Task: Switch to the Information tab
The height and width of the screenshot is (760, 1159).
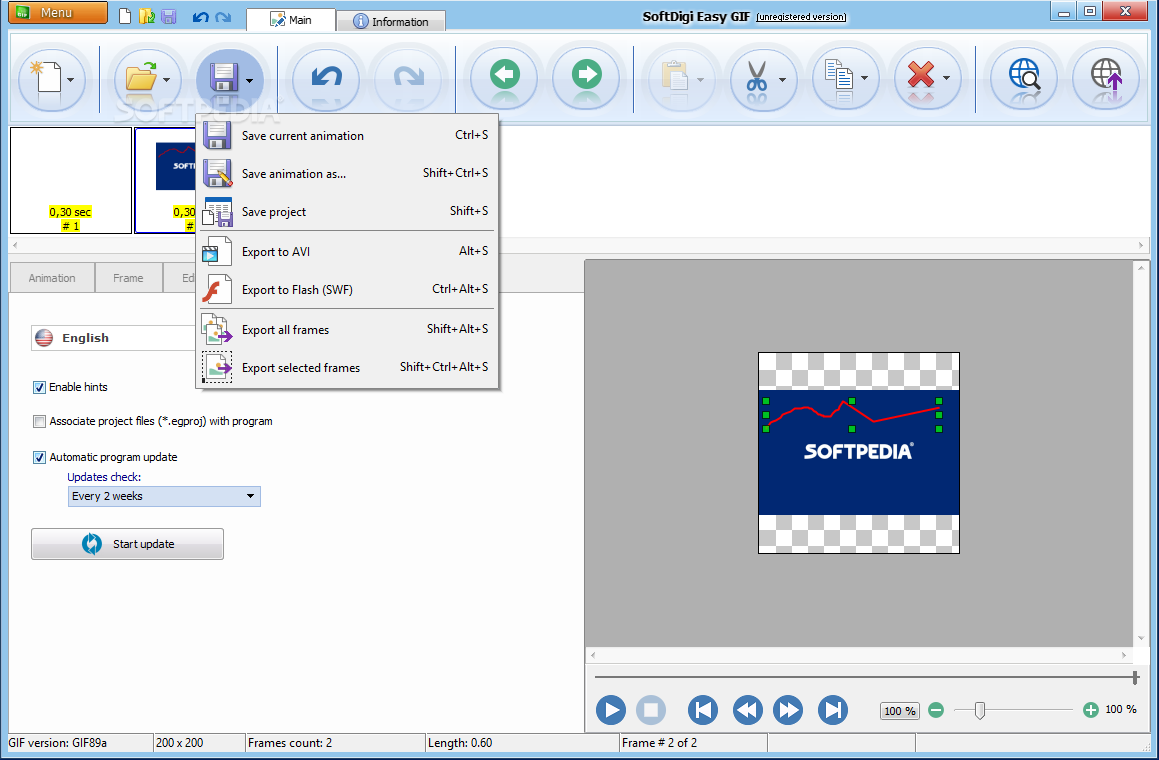Action: click(x=391, y=21)
